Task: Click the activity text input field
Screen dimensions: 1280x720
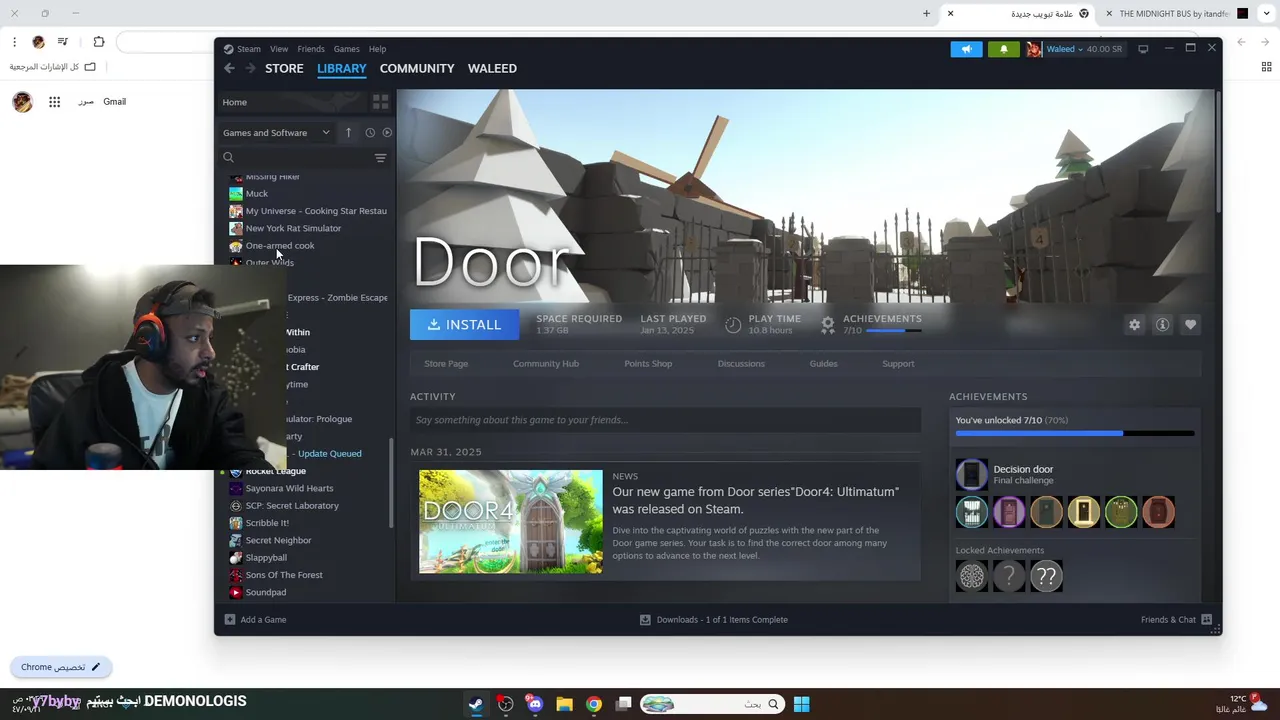Action: (x=665, y=420)
